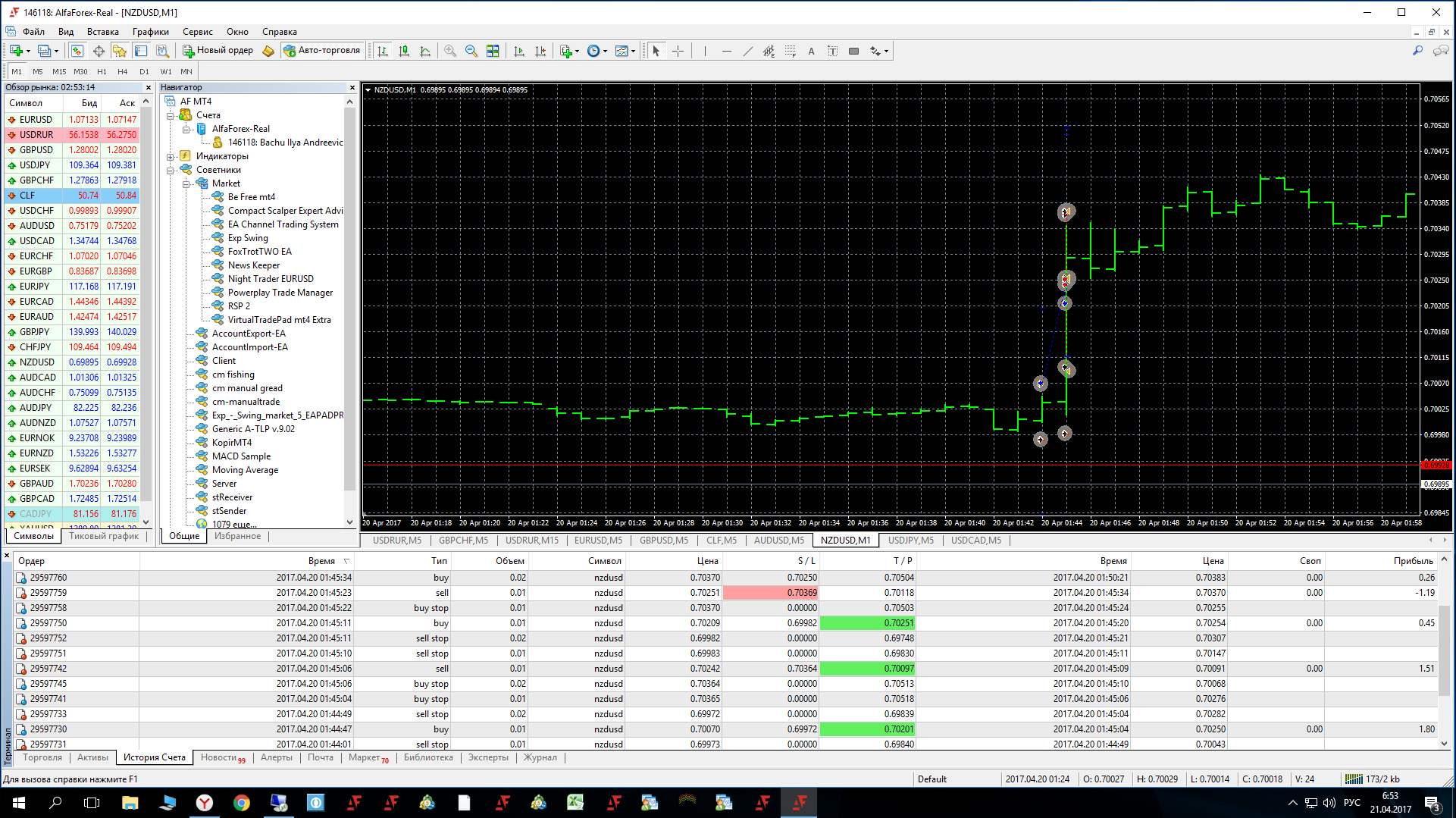Screen dimensions: 1456x818
Task: Toggle the Авто-торговля button
Action: [322, 51]
